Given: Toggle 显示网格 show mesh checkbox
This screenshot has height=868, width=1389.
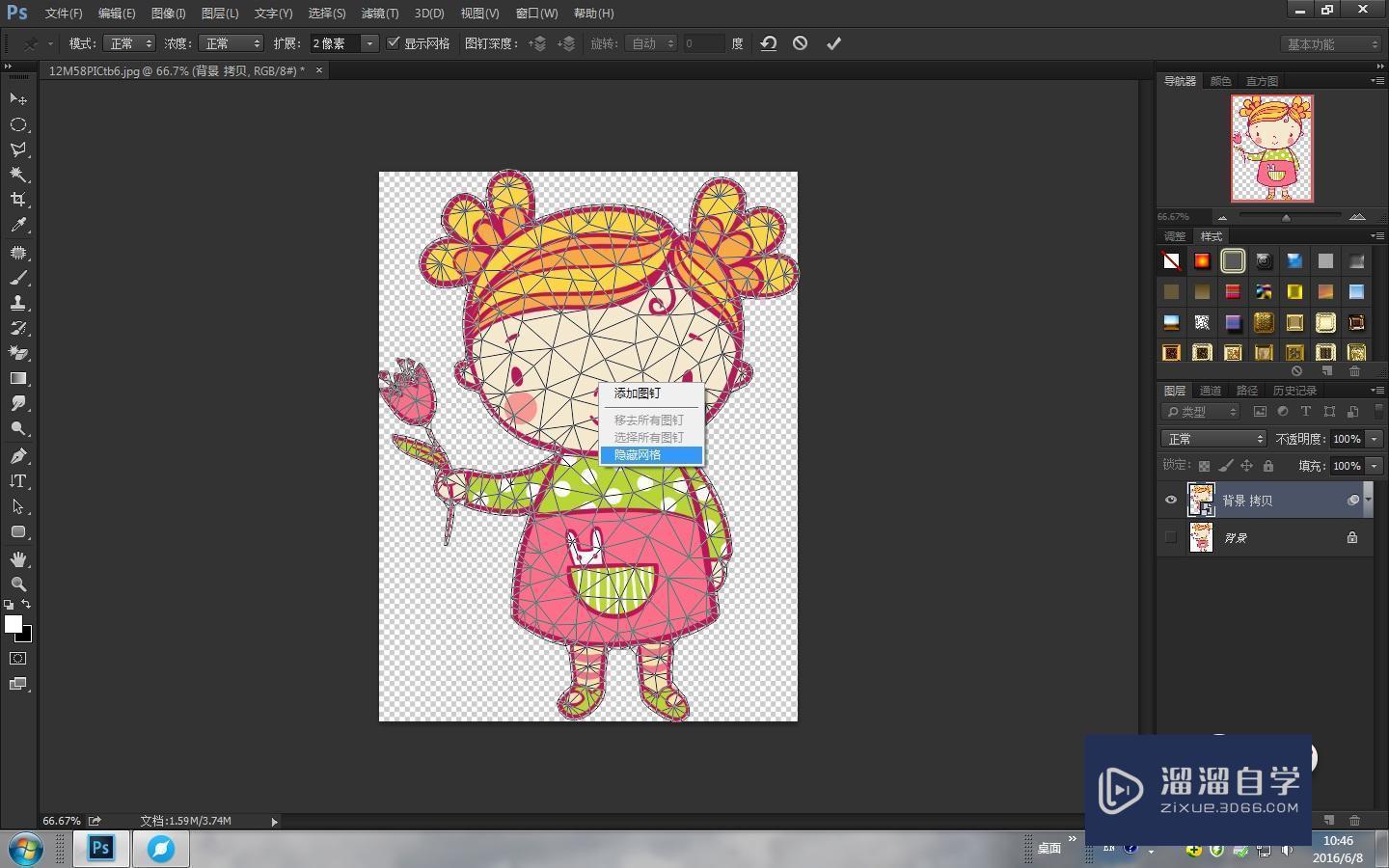Looking at the screenshot, I should coord(393,43).
